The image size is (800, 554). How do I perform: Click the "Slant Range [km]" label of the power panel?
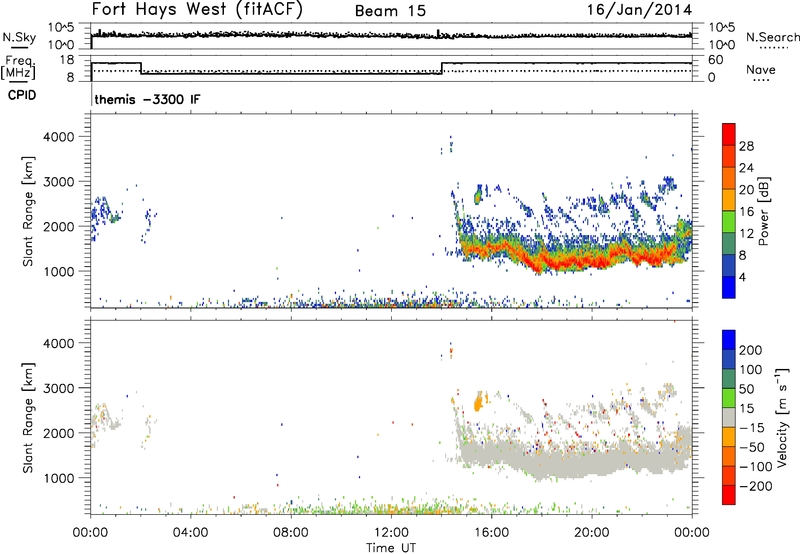pos(28,211)
